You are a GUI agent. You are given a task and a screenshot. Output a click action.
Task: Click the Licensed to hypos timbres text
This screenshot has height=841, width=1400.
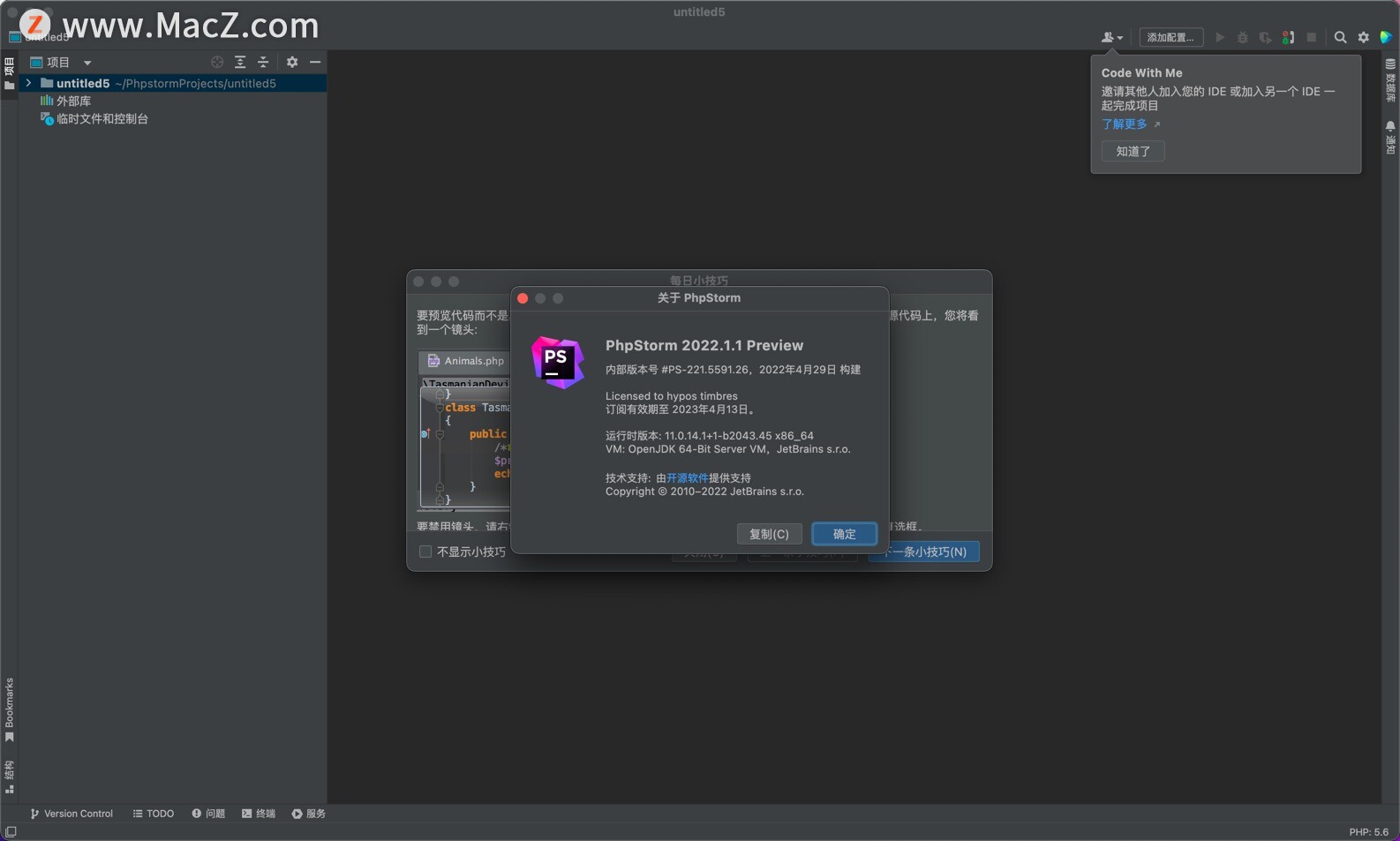click(672, 396)
